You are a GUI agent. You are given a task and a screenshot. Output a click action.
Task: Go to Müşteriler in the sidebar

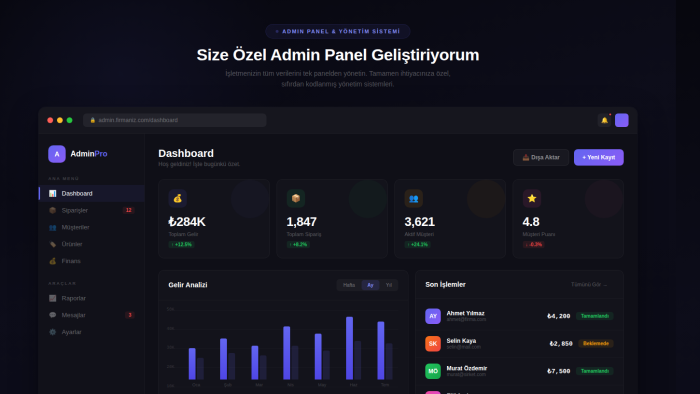point(92,227)
